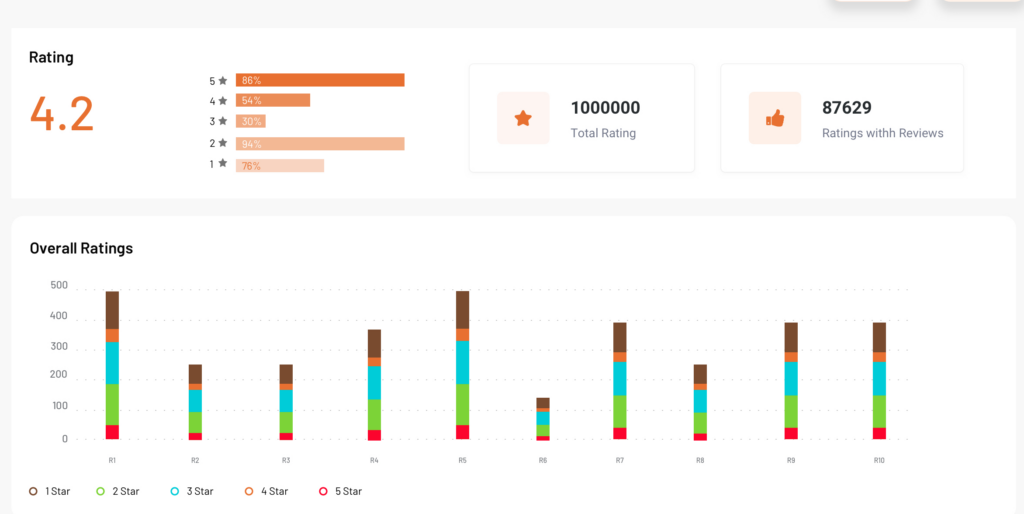
Task: Click the R5 x-axis label
Action: [462, 460]
